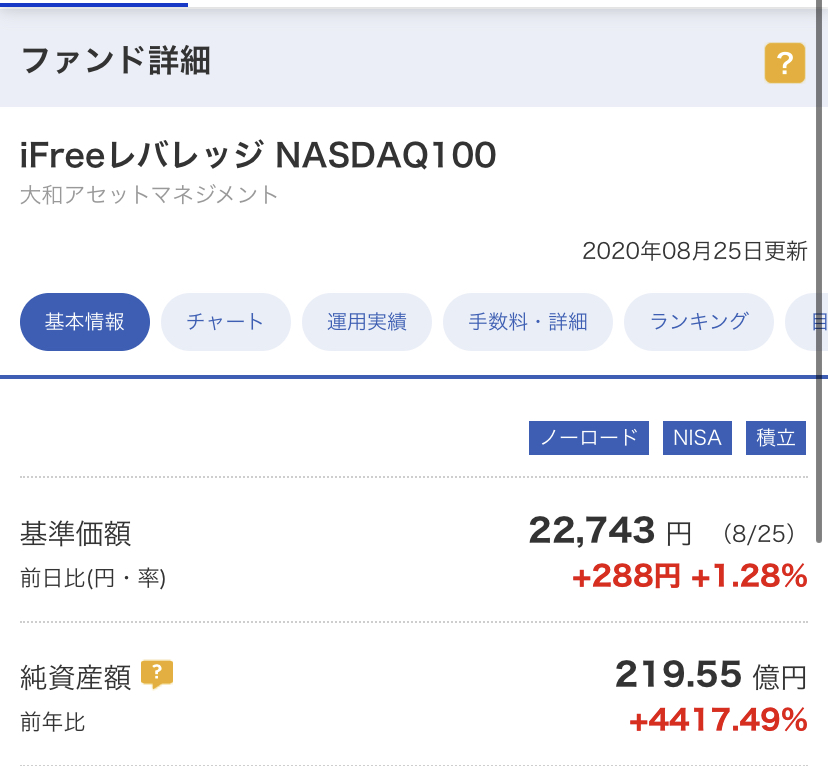This screenshot has height=766, width=828.
Task: Click the +4417.49% year-over-year figure
Action: click(x=718, y=720)
